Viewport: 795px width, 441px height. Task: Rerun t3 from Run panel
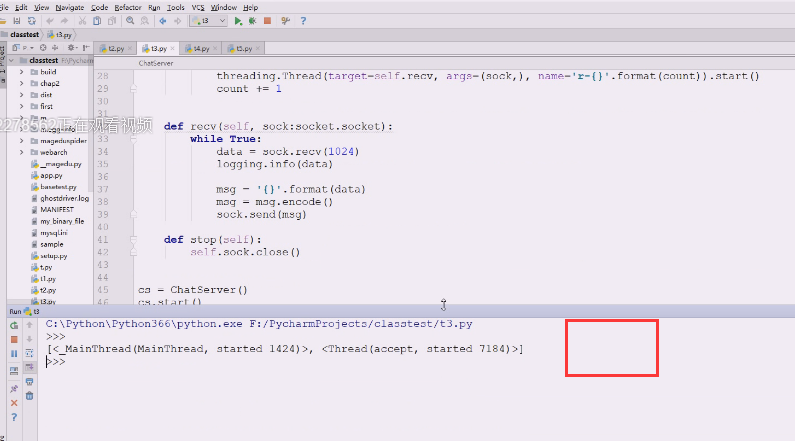click(14, 325)
